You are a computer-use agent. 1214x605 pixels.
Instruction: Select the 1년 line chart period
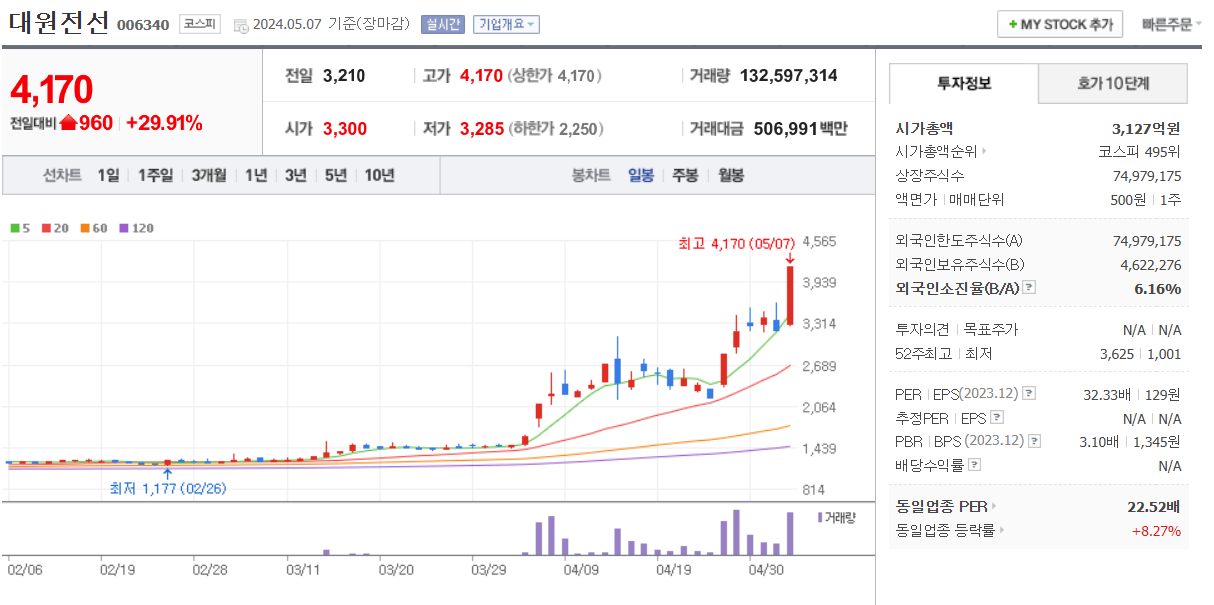point(256,175)
